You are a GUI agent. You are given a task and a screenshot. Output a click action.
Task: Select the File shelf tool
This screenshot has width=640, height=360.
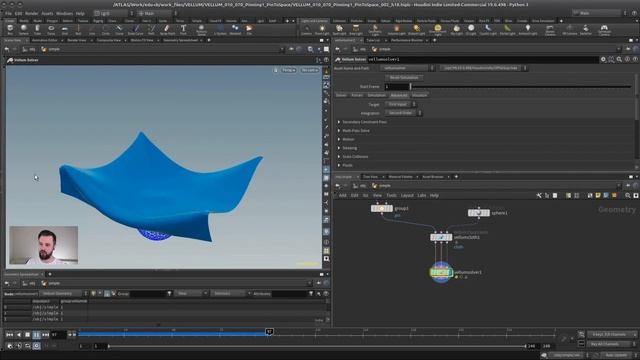click(x=249, y=29)
